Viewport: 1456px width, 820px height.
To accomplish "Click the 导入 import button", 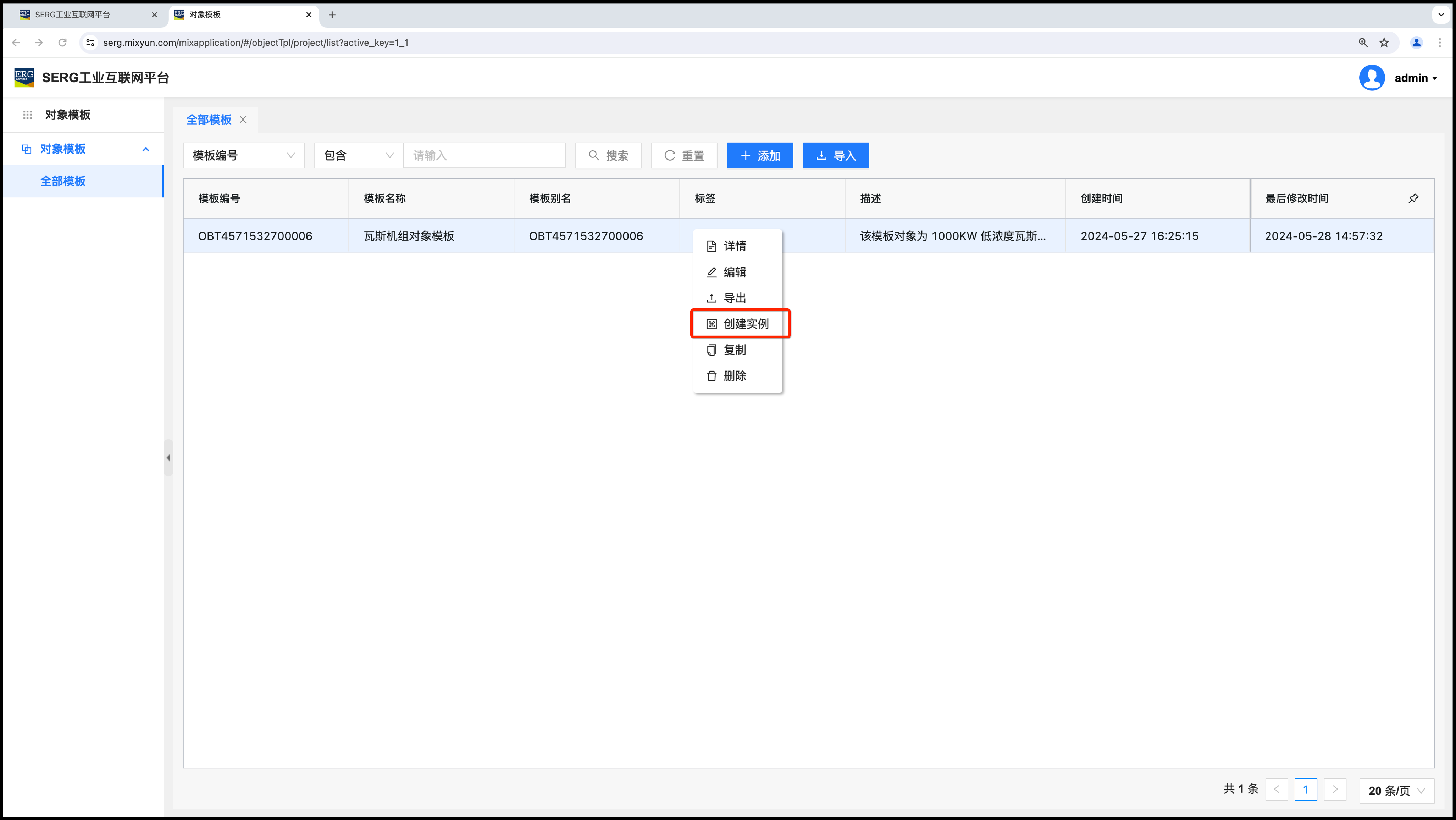I will coord(835,155).
